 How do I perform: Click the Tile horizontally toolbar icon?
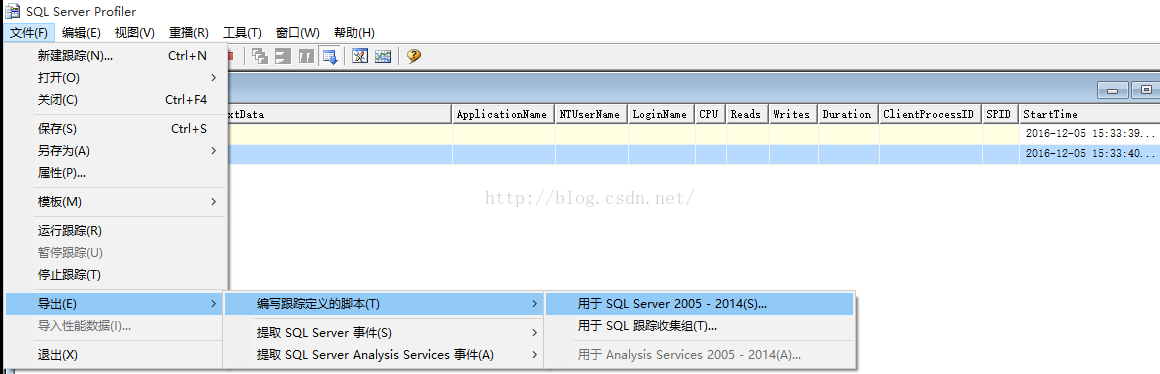click(283, 56)
